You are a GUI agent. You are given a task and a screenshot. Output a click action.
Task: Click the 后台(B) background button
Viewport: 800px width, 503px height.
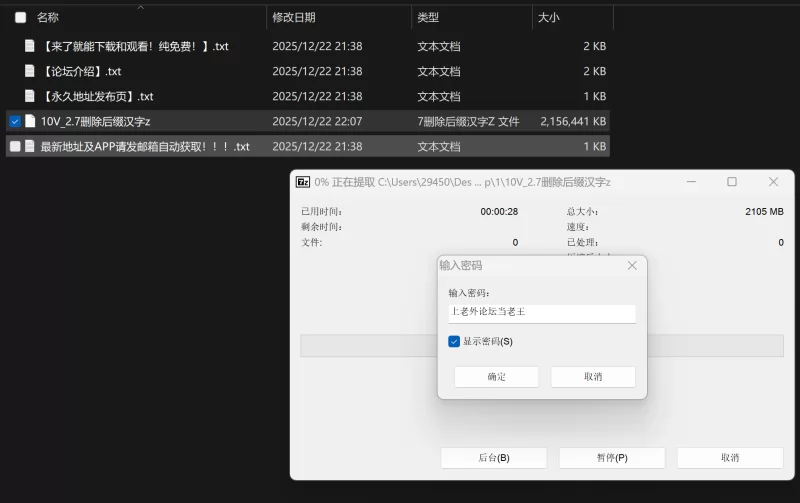click(493, 458)
